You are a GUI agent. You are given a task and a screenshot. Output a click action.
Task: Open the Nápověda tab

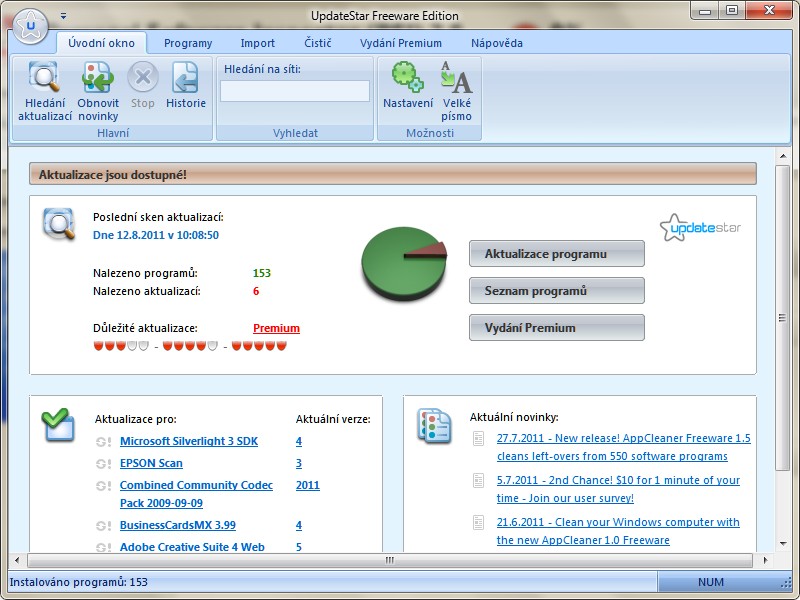(x=496, y=43)
